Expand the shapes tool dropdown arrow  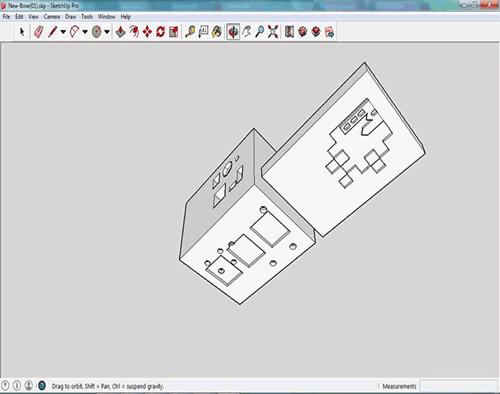click(107, 32)
